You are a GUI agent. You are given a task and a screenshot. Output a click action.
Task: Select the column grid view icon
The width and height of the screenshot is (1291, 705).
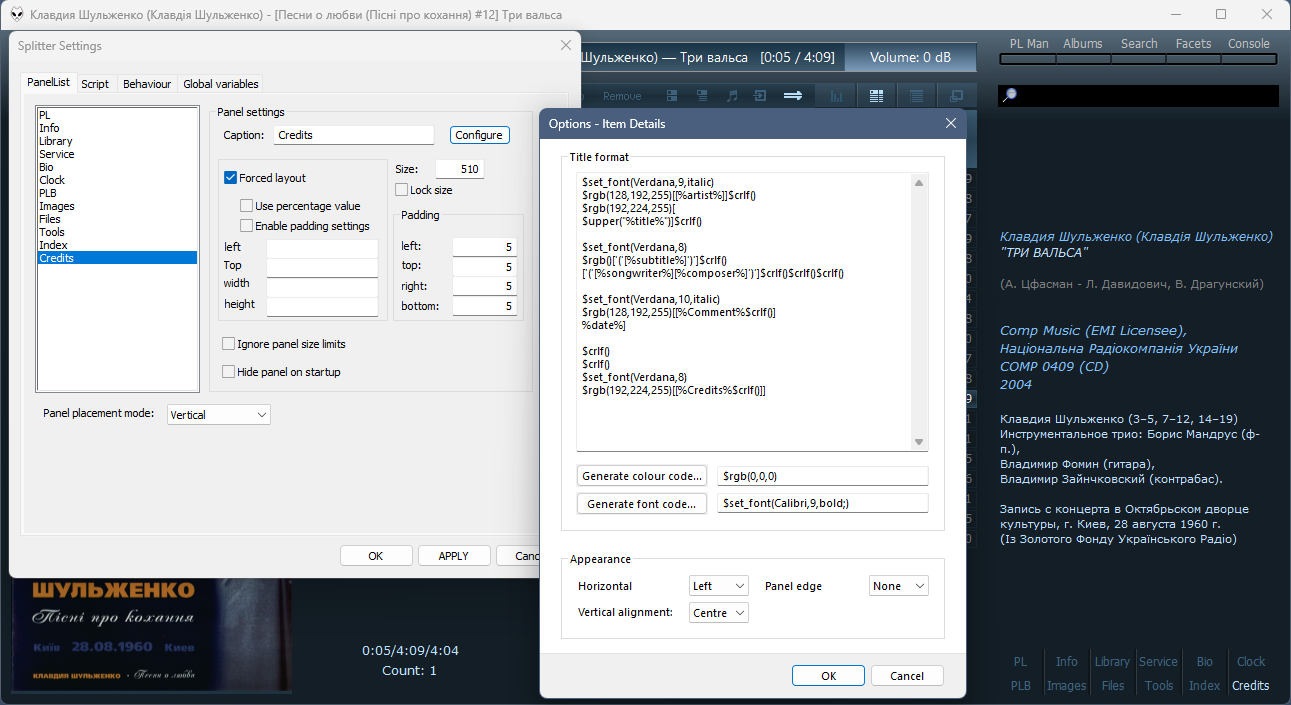876,96
